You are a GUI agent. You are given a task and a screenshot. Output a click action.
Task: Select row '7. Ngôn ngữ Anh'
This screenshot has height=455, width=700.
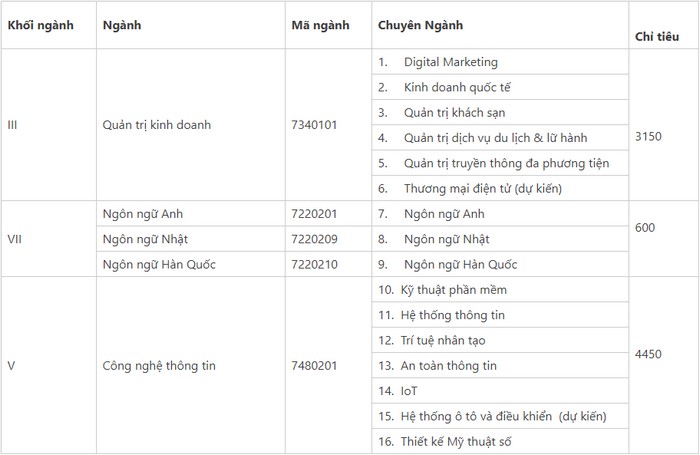[500, 214]
